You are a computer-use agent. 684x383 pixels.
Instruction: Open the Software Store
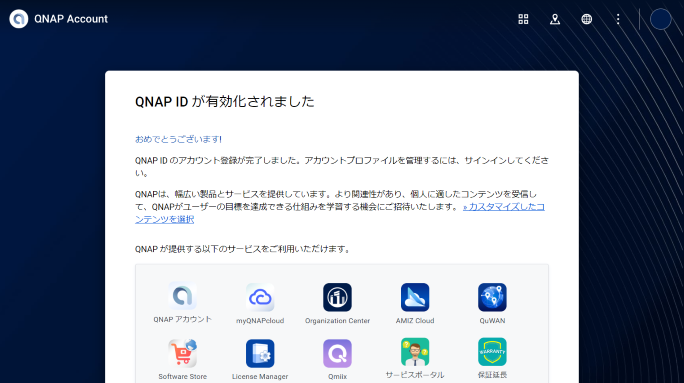tap(182, 353)
